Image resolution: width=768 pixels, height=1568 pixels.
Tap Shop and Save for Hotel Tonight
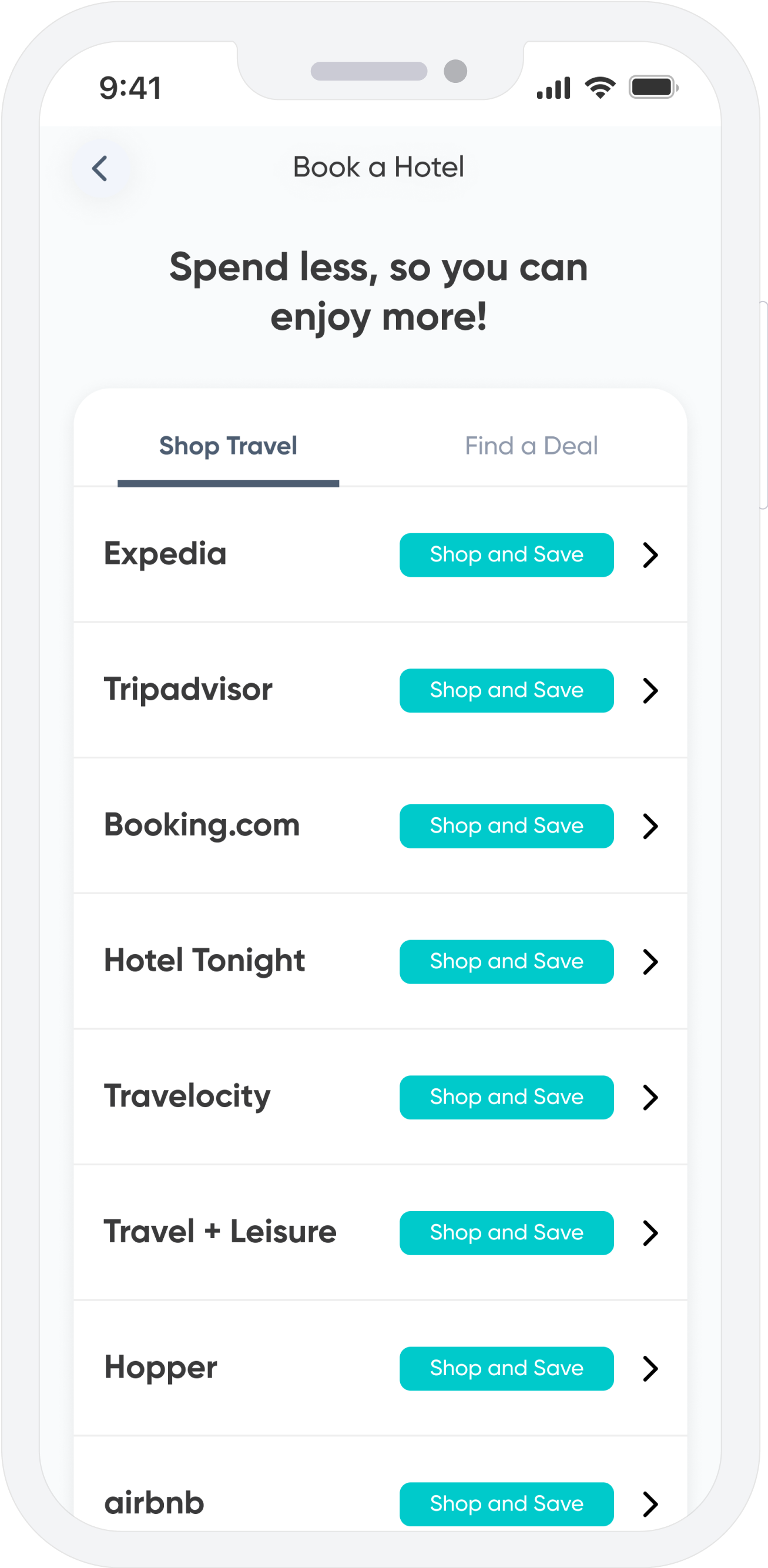coord(507,961)
